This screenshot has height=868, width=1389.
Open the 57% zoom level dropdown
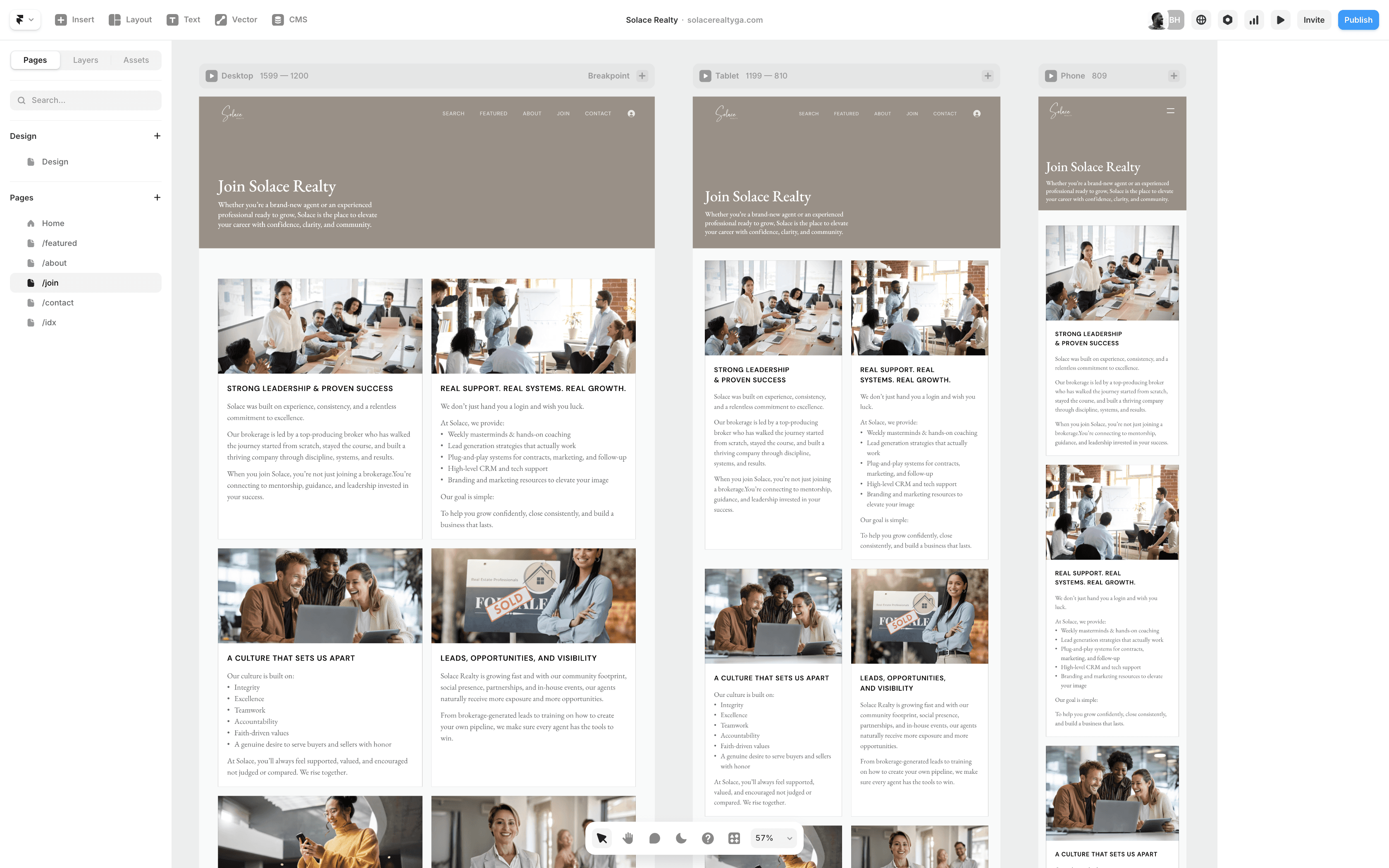click(773, 838)
